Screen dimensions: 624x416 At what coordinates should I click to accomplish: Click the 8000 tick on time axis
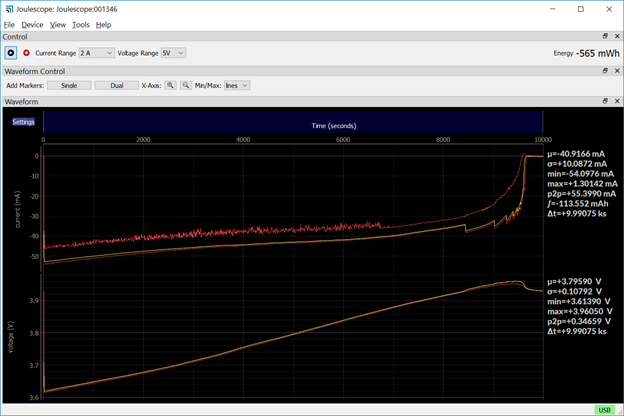pos(443,140)
